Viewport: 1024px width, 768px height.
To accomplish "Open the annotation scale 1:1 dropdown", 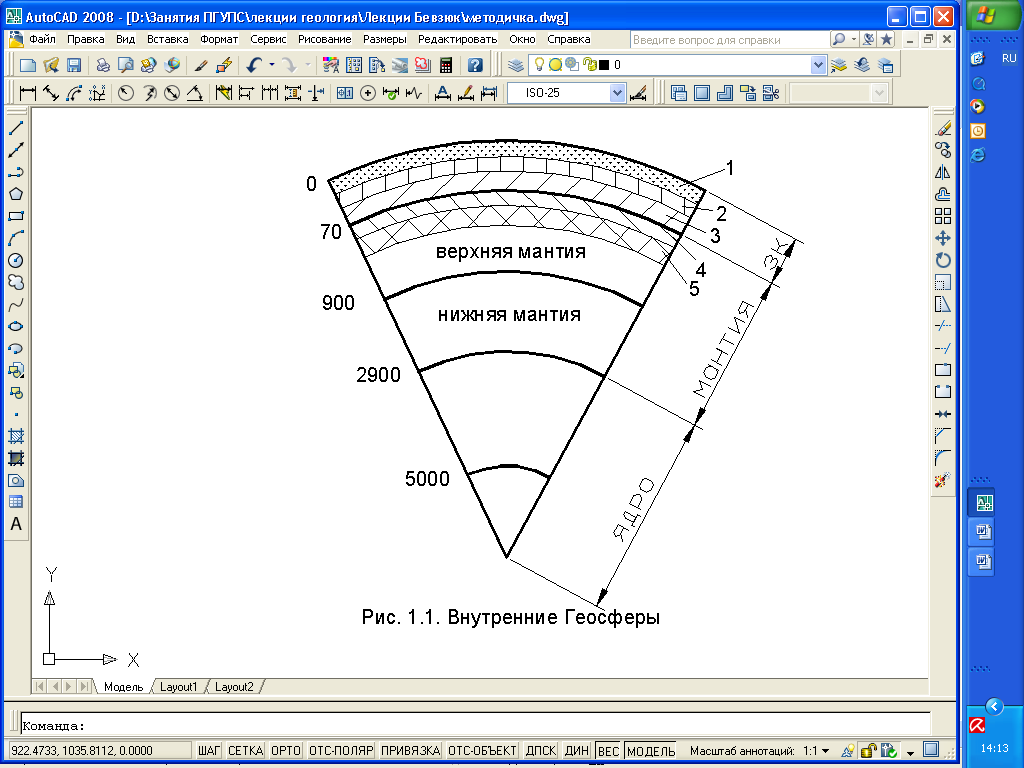I will point(815,751).
